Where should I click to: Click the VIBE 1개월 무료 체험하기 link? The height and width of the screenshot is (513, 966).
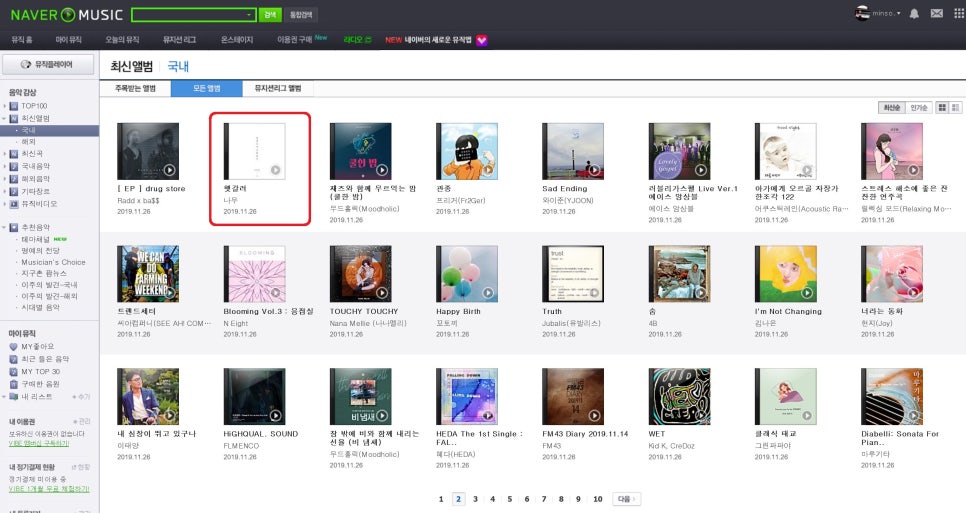pos(49,489)
